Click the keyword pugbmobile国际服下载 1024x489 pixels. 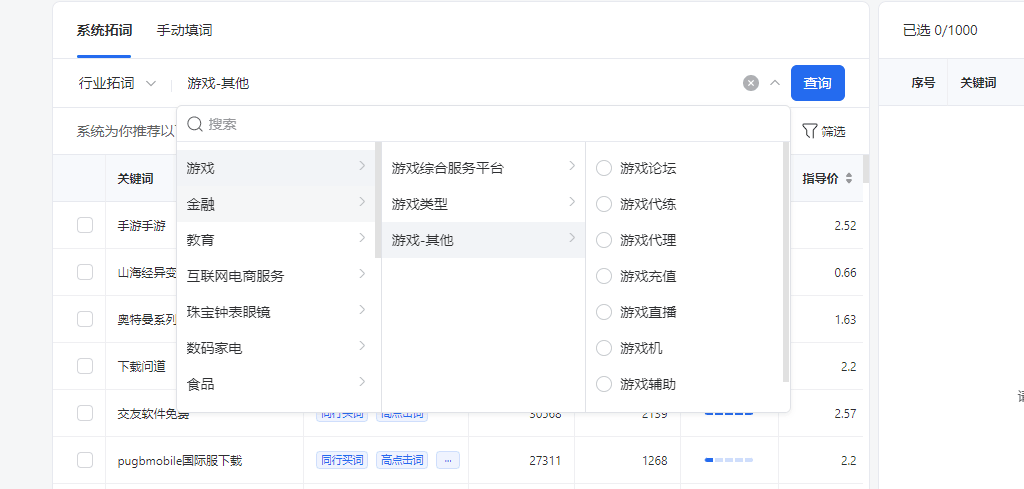(x=180, y=461)
